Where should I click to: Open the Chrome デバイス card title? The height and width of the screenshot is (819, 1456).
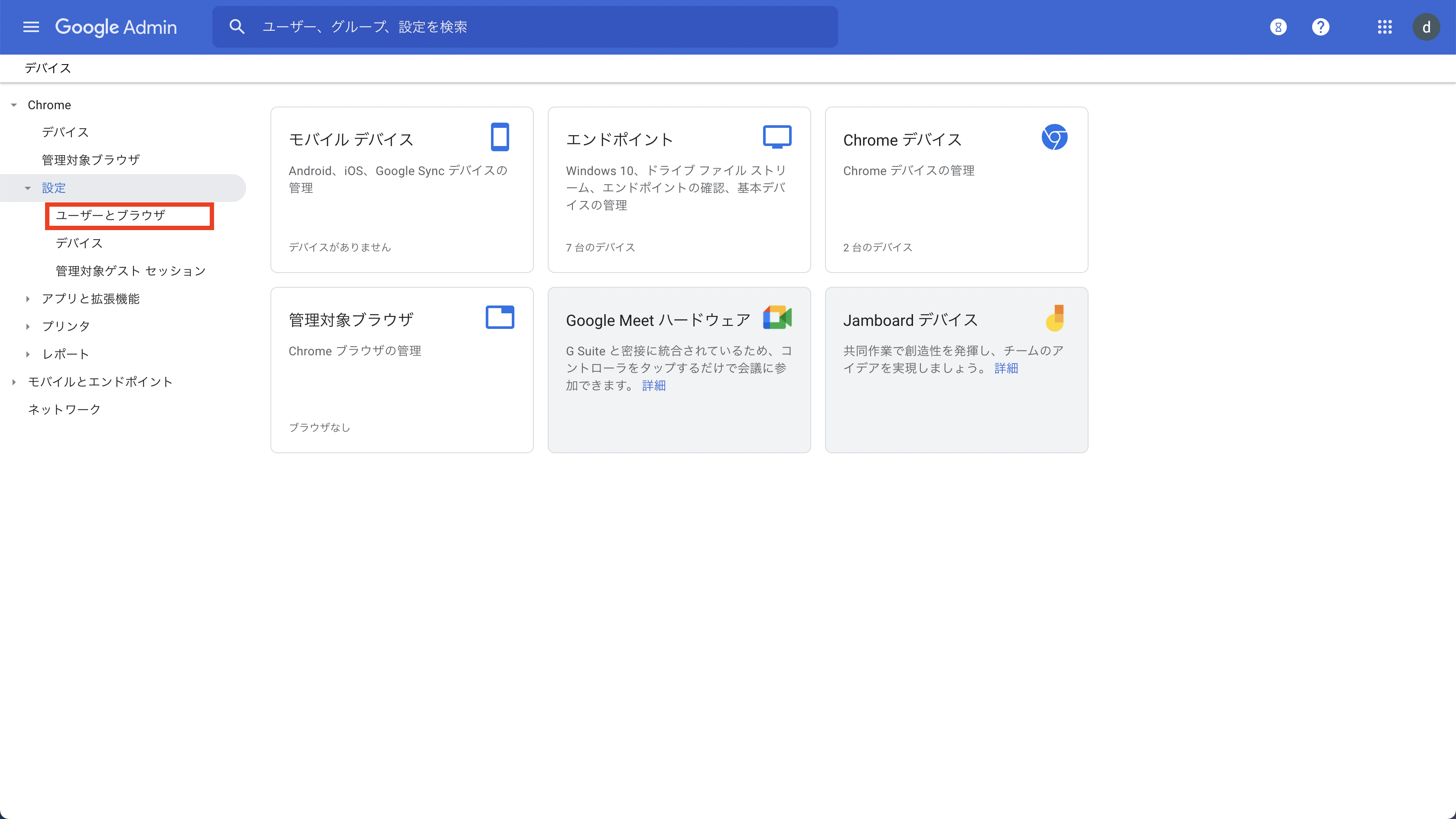click(x=902, y=140)
